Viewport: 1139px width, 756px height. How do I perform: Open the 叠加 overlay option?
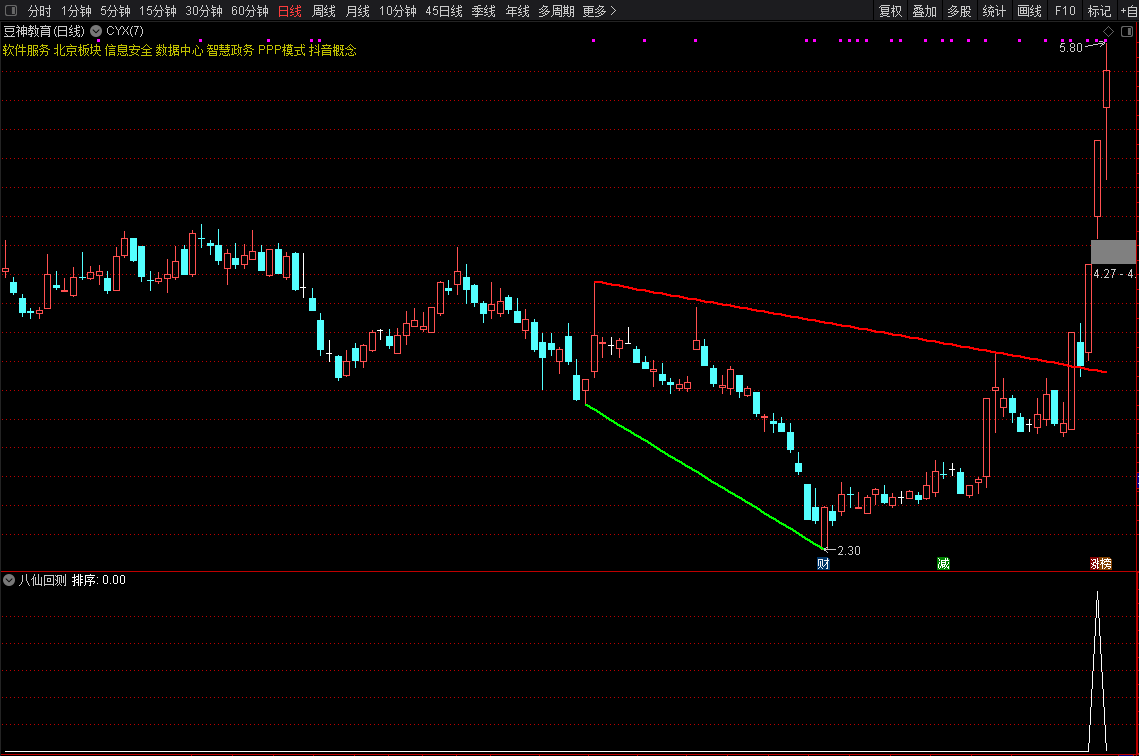pos(924,11)
